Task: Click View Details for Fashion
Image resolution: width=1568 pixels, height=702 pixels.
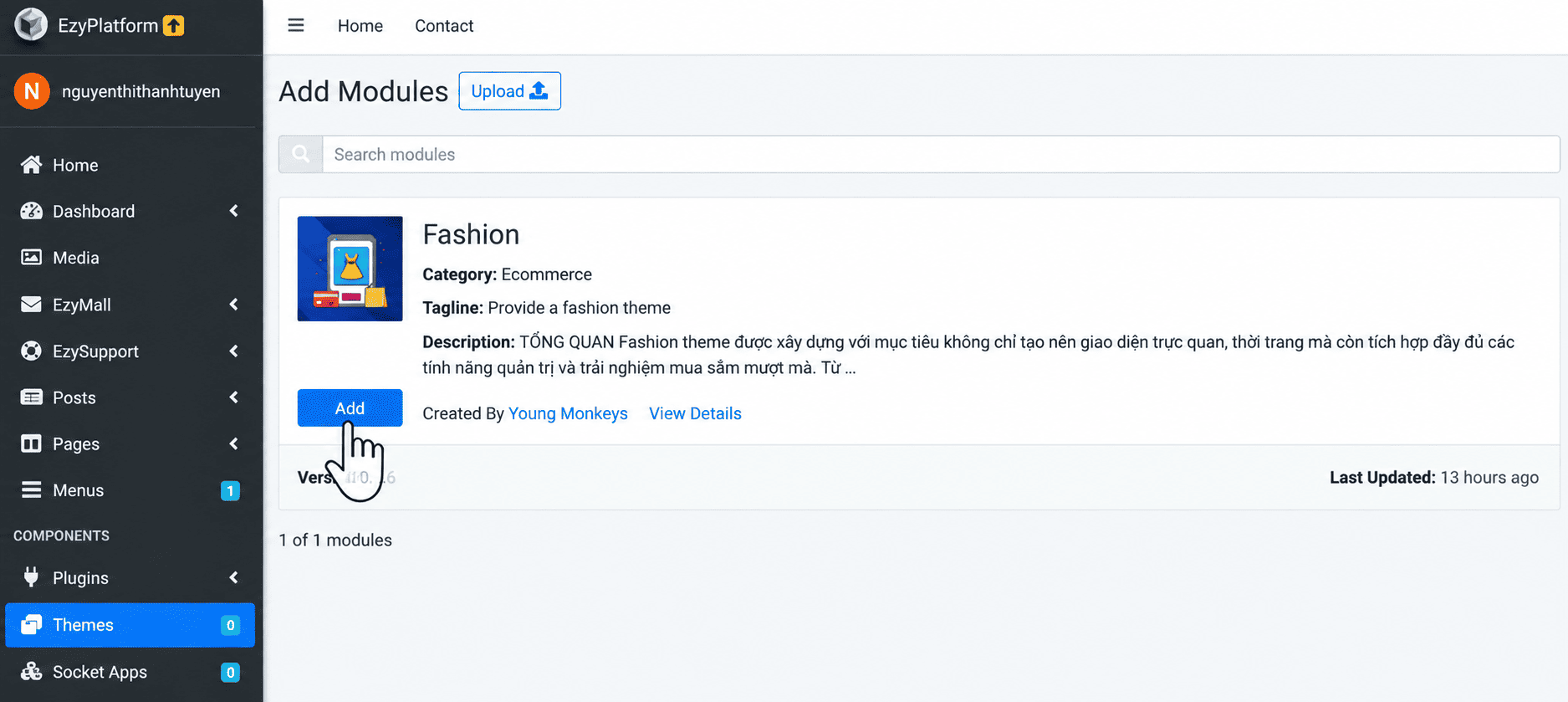Action: point(695,413)
